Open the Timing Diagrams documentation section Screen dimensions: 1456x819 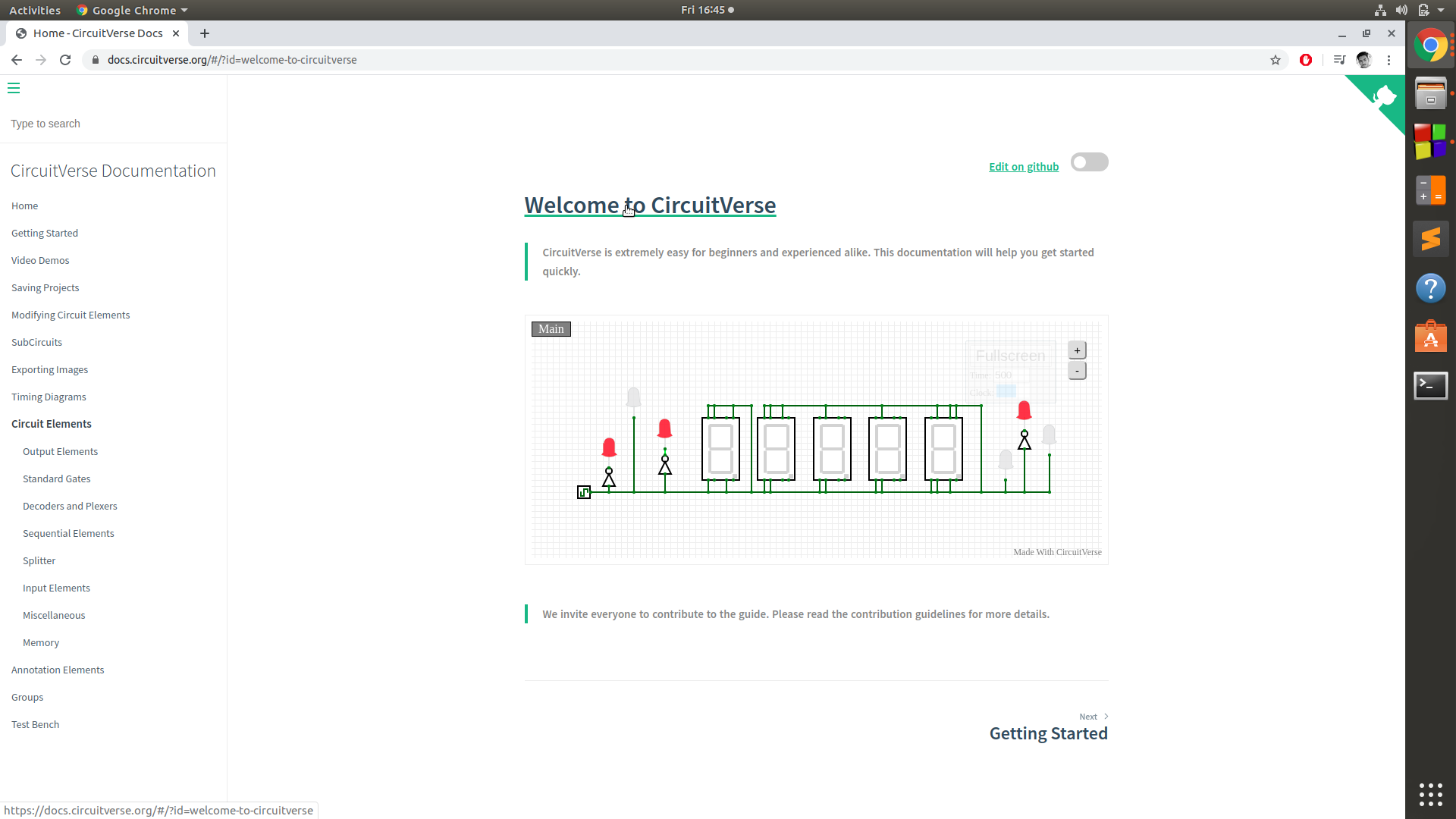[x=48, y=397]
